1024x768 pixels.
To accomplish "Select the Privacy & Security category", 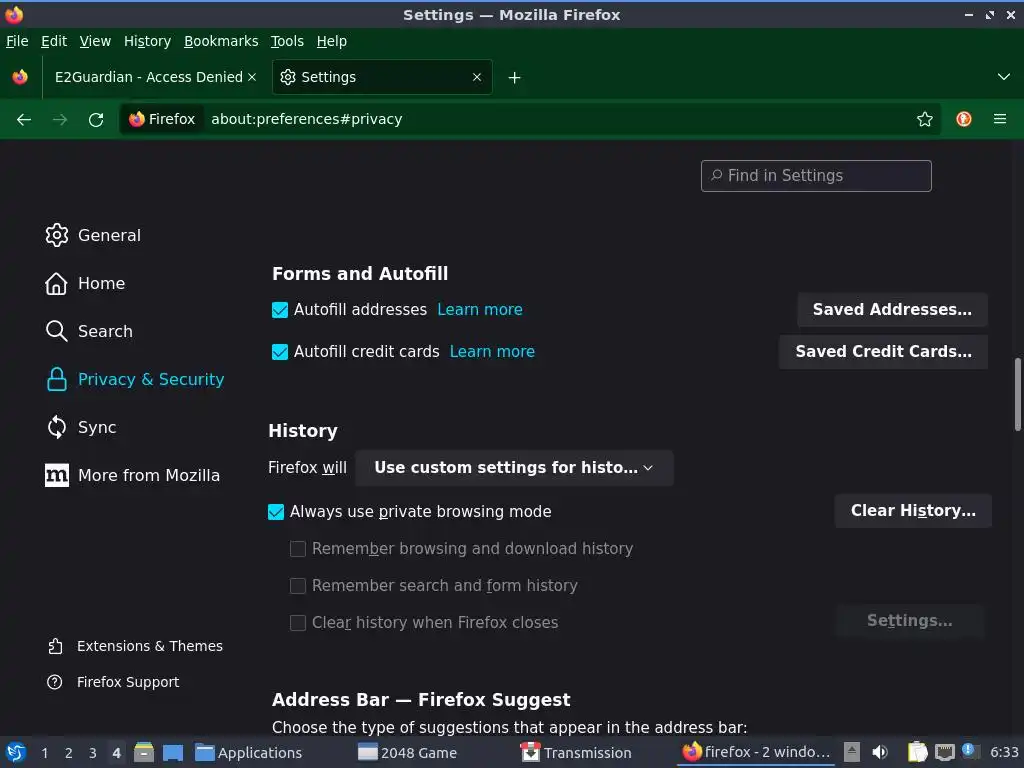I will pyautogui.click(x=135, y=379).
